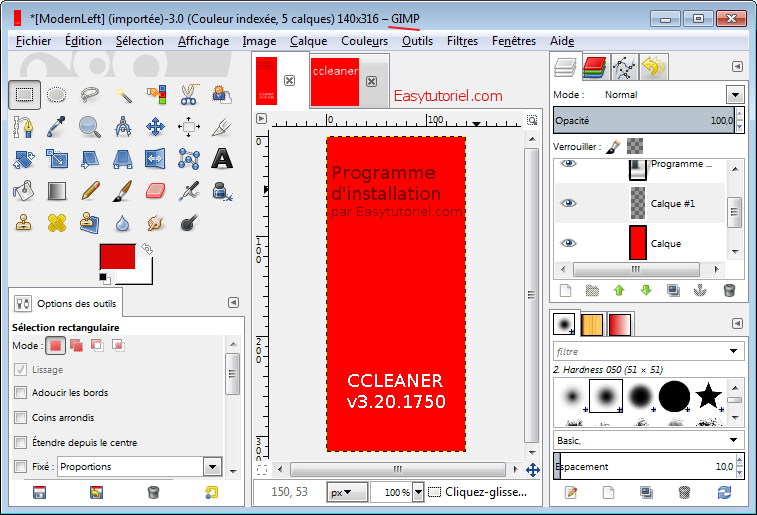
Task: Choose the Pencil tool
Action: 90,190
